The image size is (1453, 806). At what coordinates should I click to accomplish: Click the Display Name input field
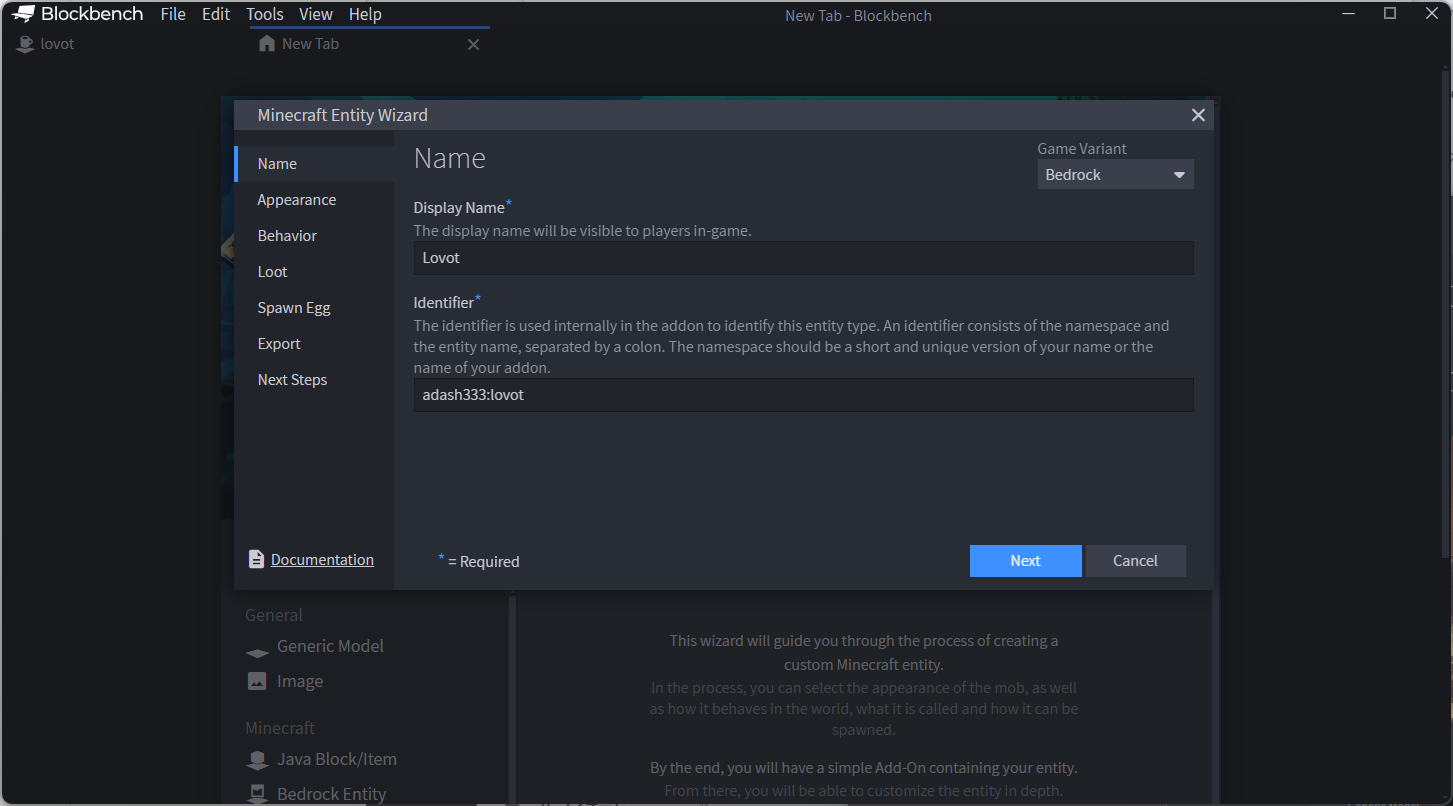tap(804, 258)
